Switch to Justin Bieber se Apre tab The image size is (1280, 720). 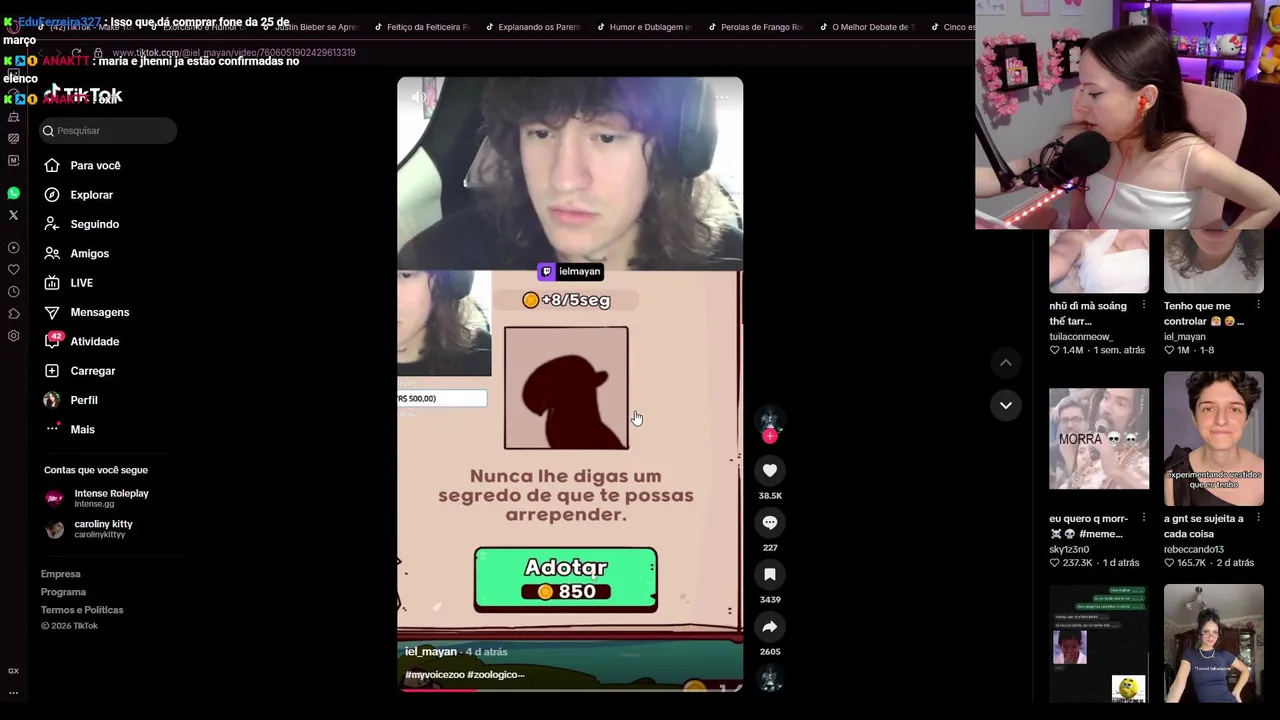[x=310, y=27]
